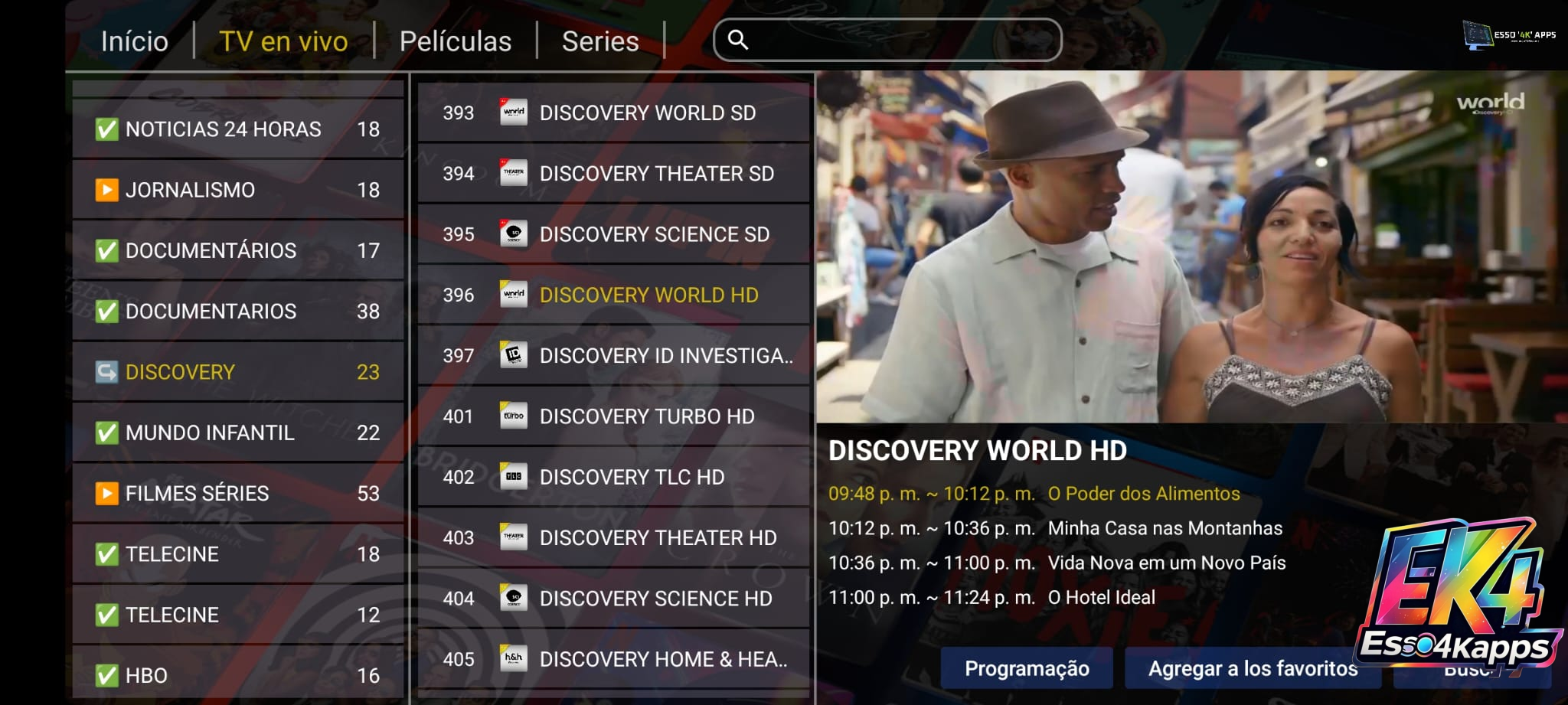Click the channel count 23 next to DISCOVERY
This screenshot has height=705, width=1568.
tap(368, 372)
